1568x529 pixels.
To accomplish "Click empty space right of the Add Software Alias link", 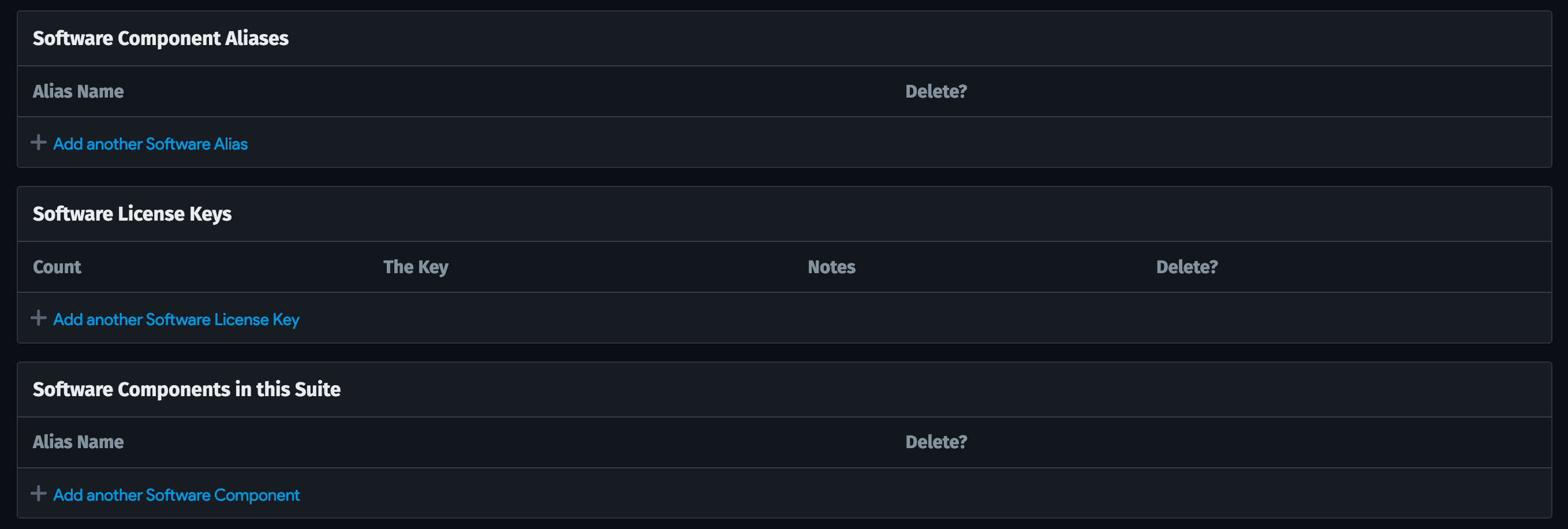I will click(x=852, y=144).
